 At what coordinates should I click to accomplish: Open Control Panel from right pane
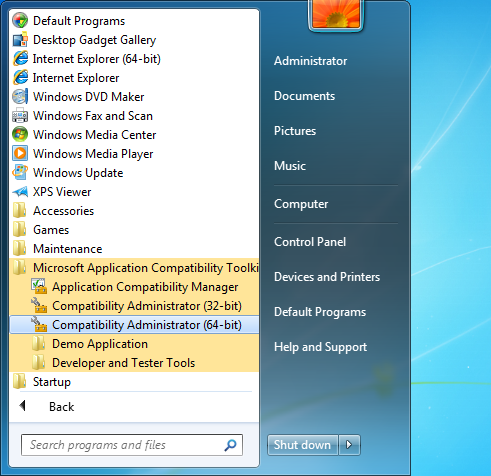tap(310, 242)
